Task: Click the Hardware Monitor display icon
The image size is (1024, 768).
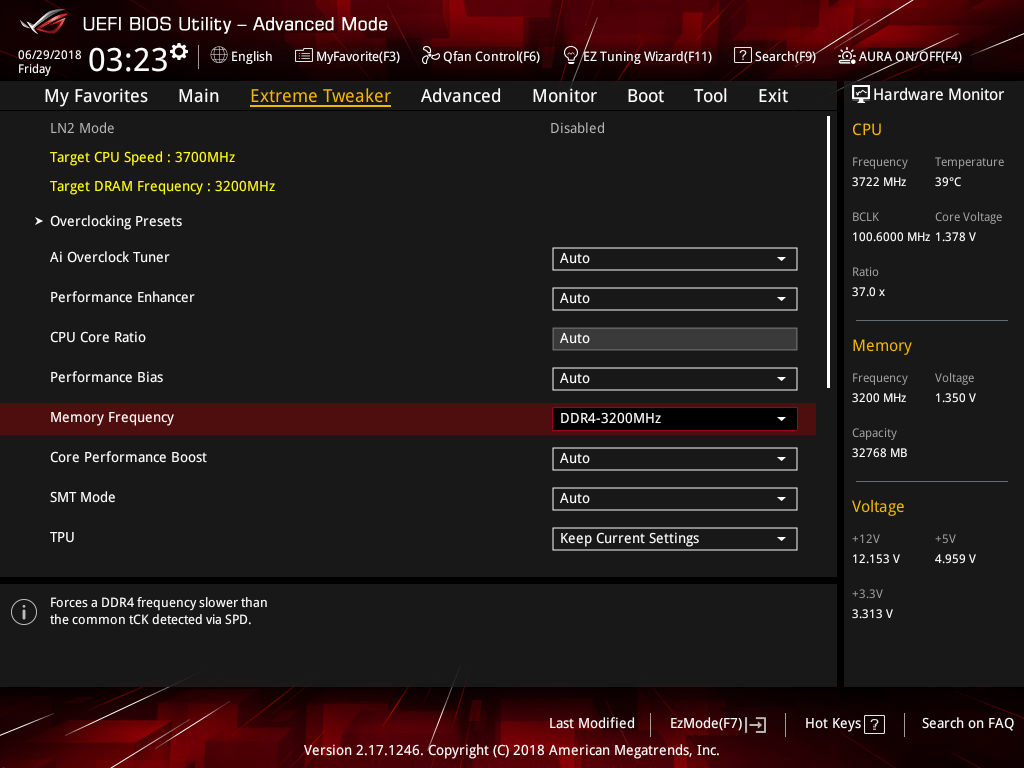Action: tap(861, 94)
